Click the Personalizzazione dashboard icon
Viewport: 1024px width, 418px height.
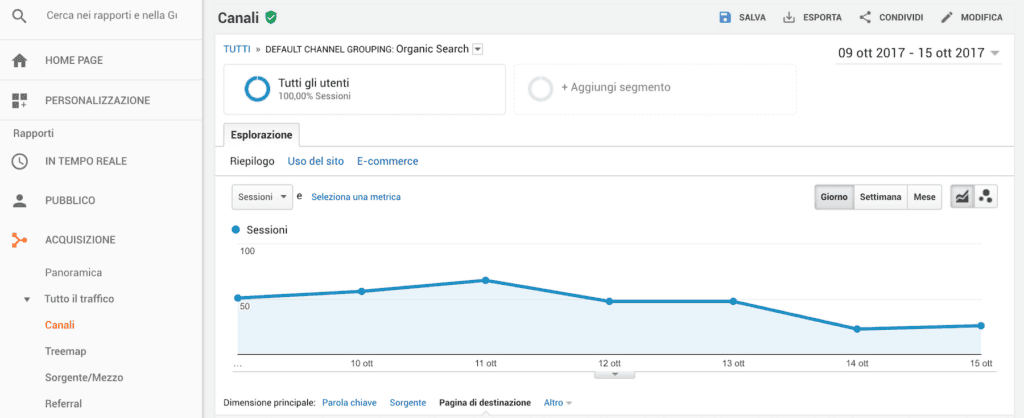pyautogui.click(x=20, y=101)
